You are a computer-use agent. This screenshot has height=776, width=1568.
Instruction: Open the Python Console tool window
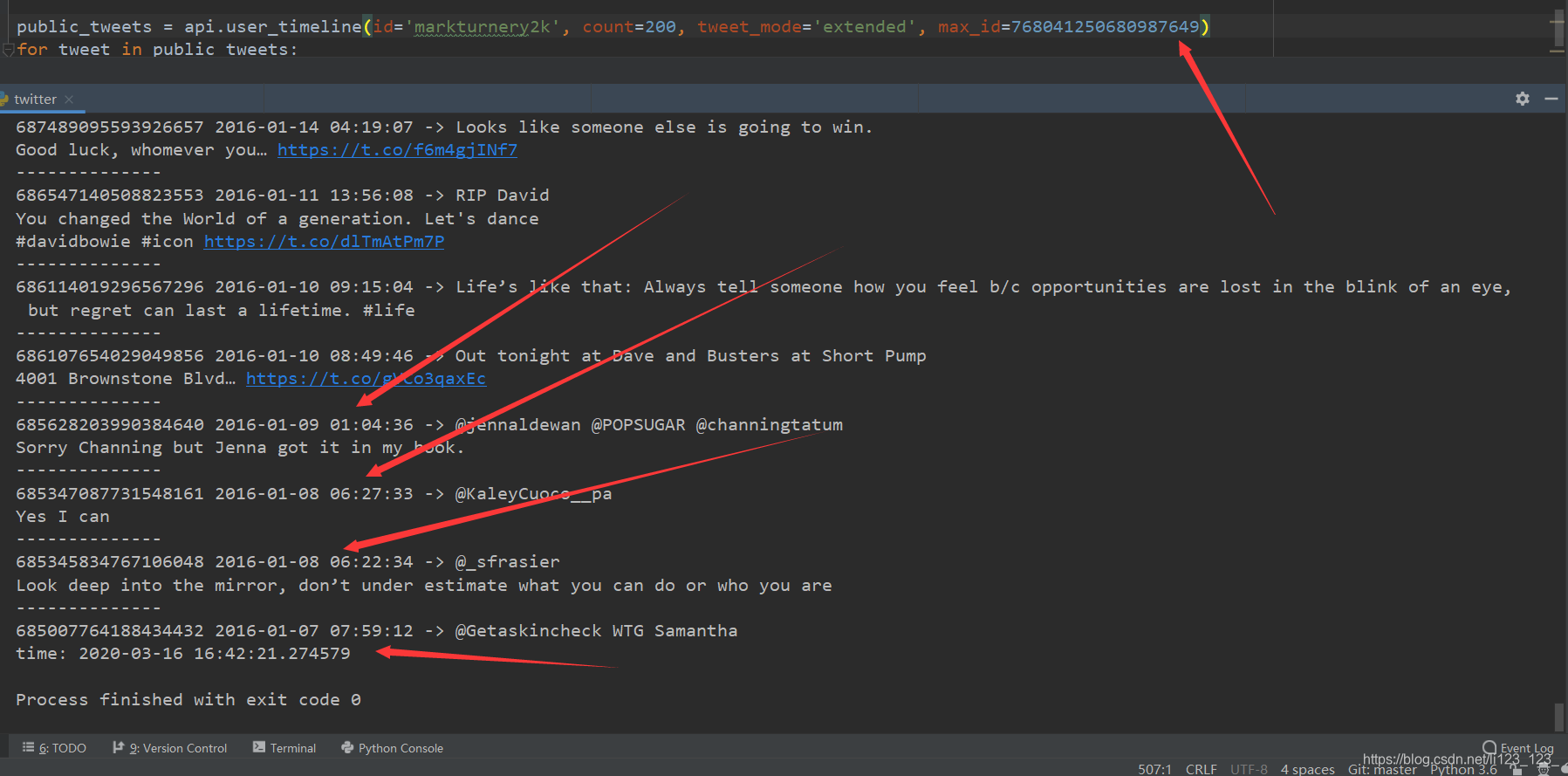392,748
